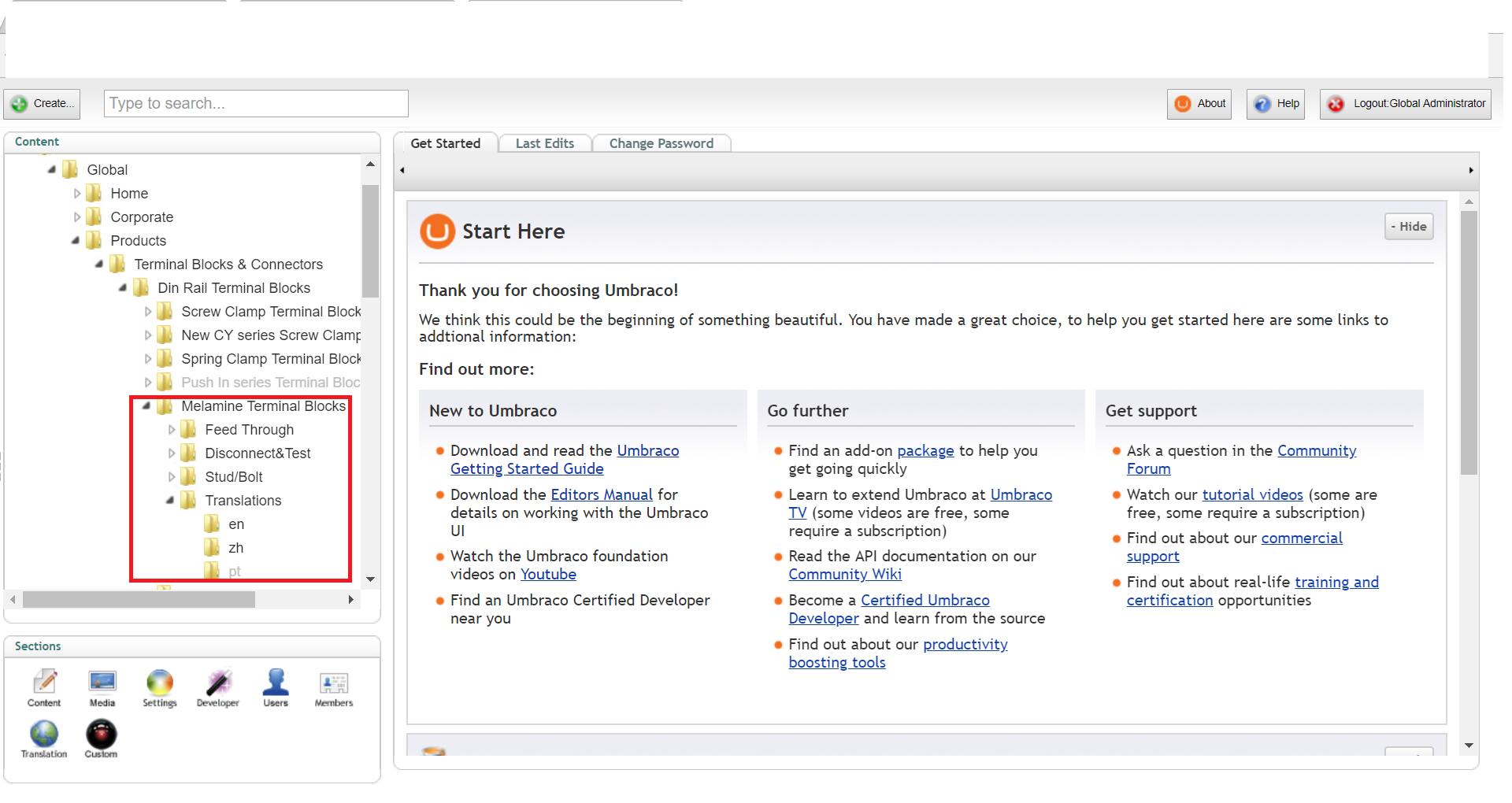Expand the Disconnect&Test node
Image resolution: width=1512 pixels, height=803 pixels.
tap(171, 453)
